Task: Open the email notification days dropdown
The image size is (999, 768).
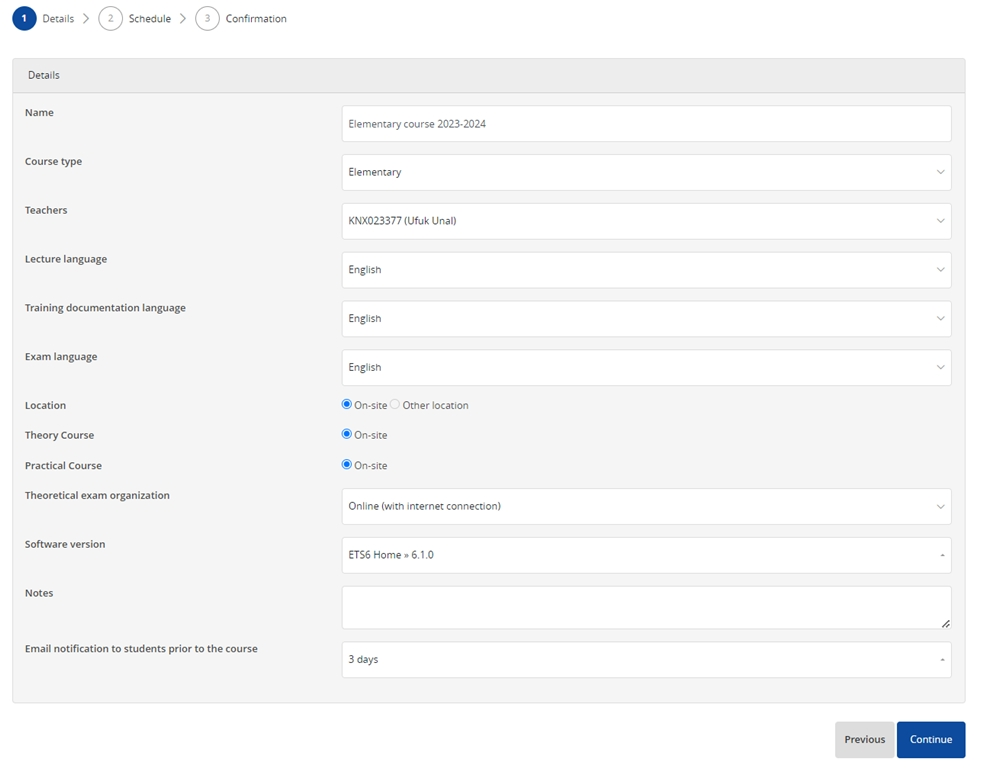Action: pos(646,660)
